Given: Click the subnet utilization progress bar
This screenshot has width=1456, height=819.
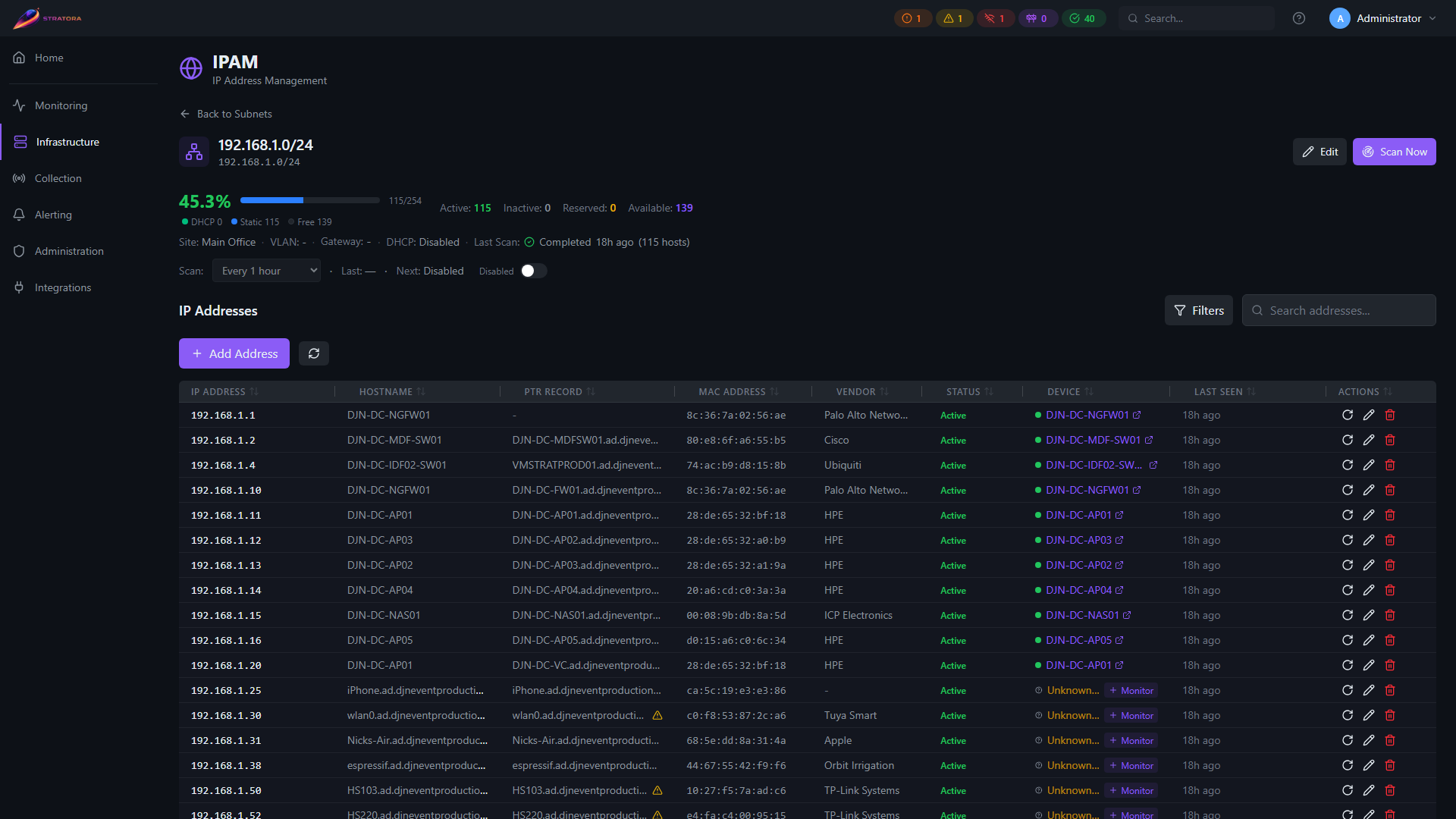Looking at the screenshot, I should pos(309,200).
